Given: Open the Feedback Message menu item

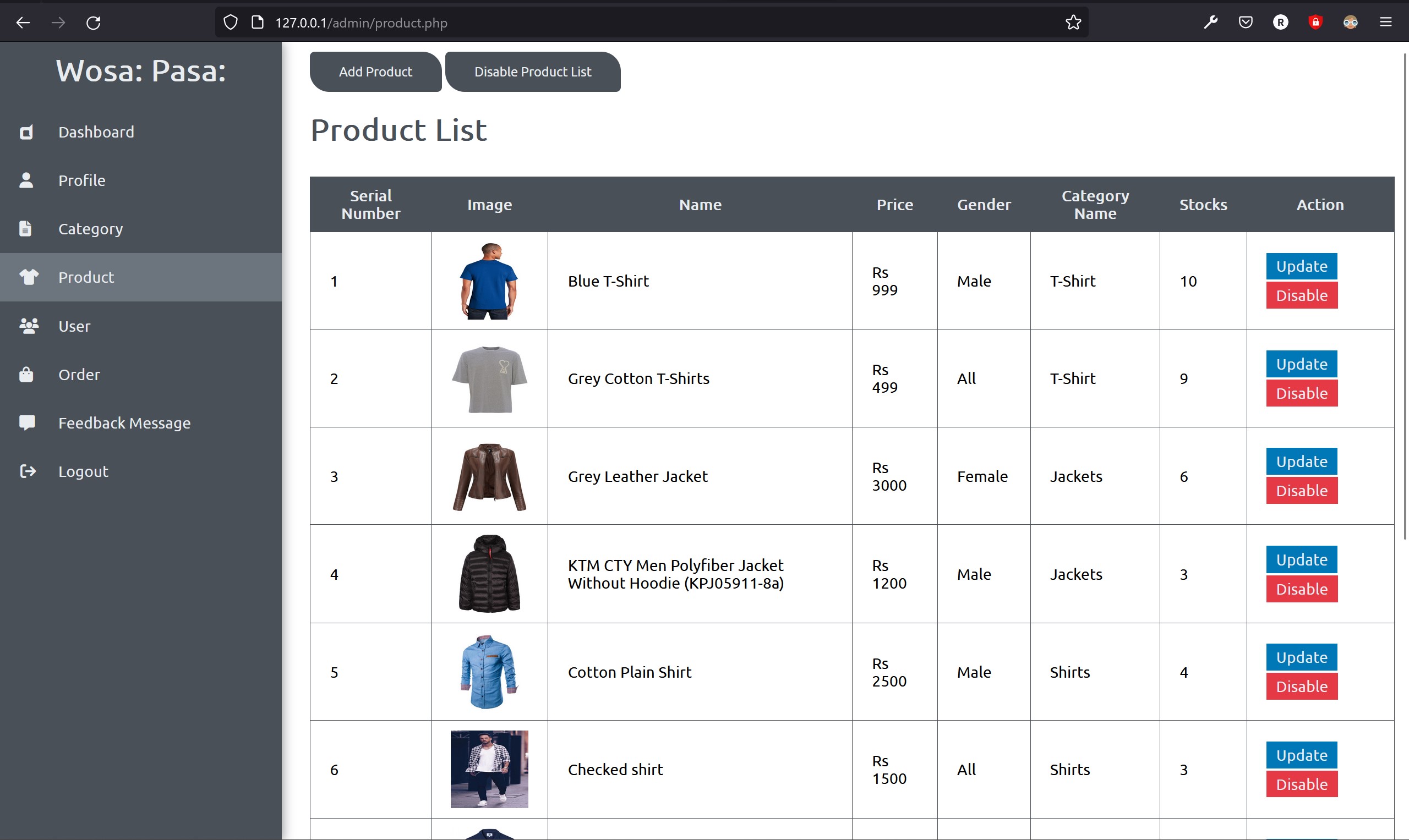Looking at the screenshot, I should tap(124, 423).
